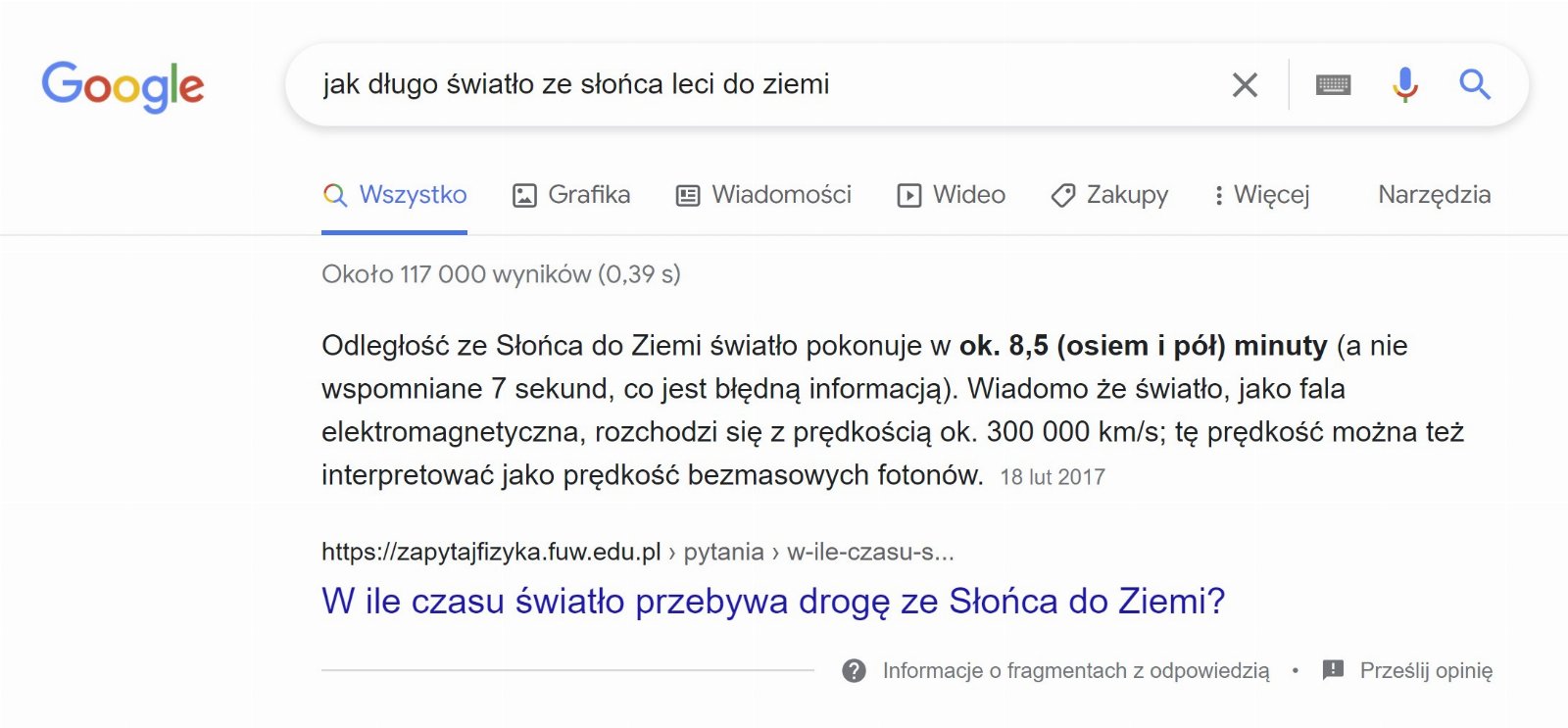Submit search using magnifier icon
The height and width of the screenshot is (728, 1568).
[1475, 85]
